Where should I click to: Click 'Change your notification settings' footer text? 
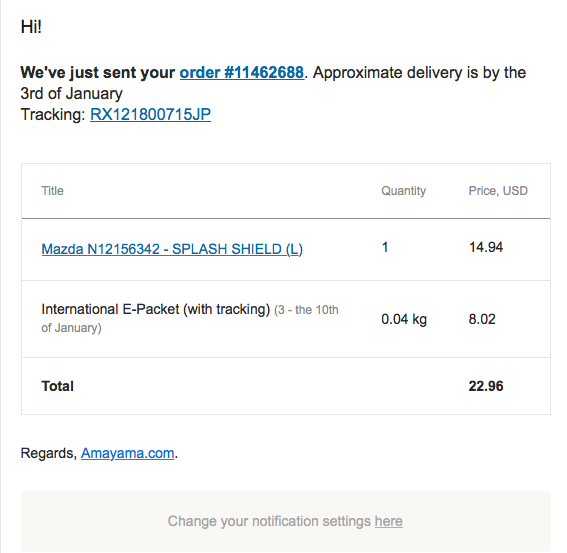pyautogui.click(x=269, y=521)
